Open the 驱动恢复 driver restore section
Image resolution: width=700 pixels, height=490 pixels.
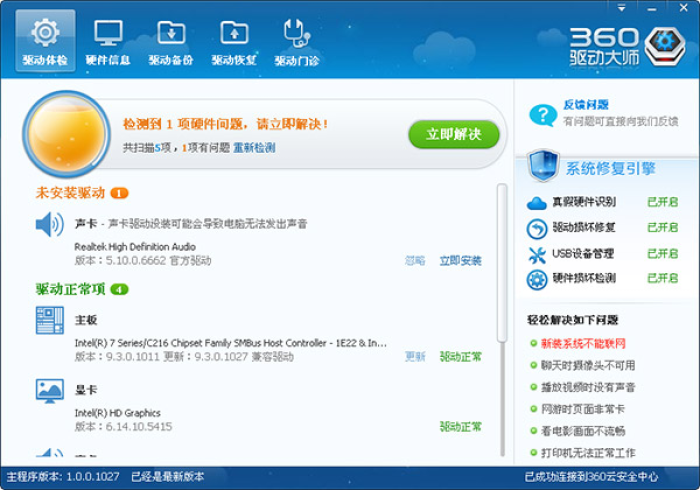(x=234, y=41)
